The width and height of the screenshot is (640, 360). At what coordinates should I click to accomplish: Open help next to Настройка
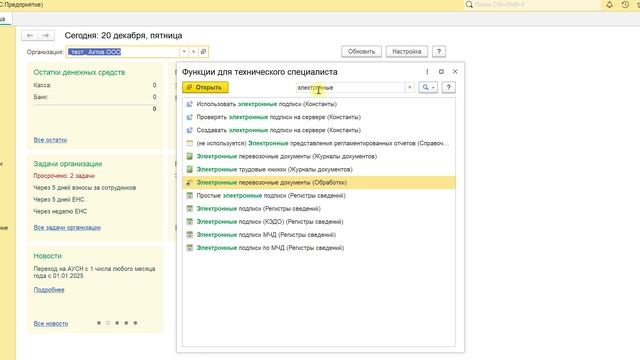point(439,51)
